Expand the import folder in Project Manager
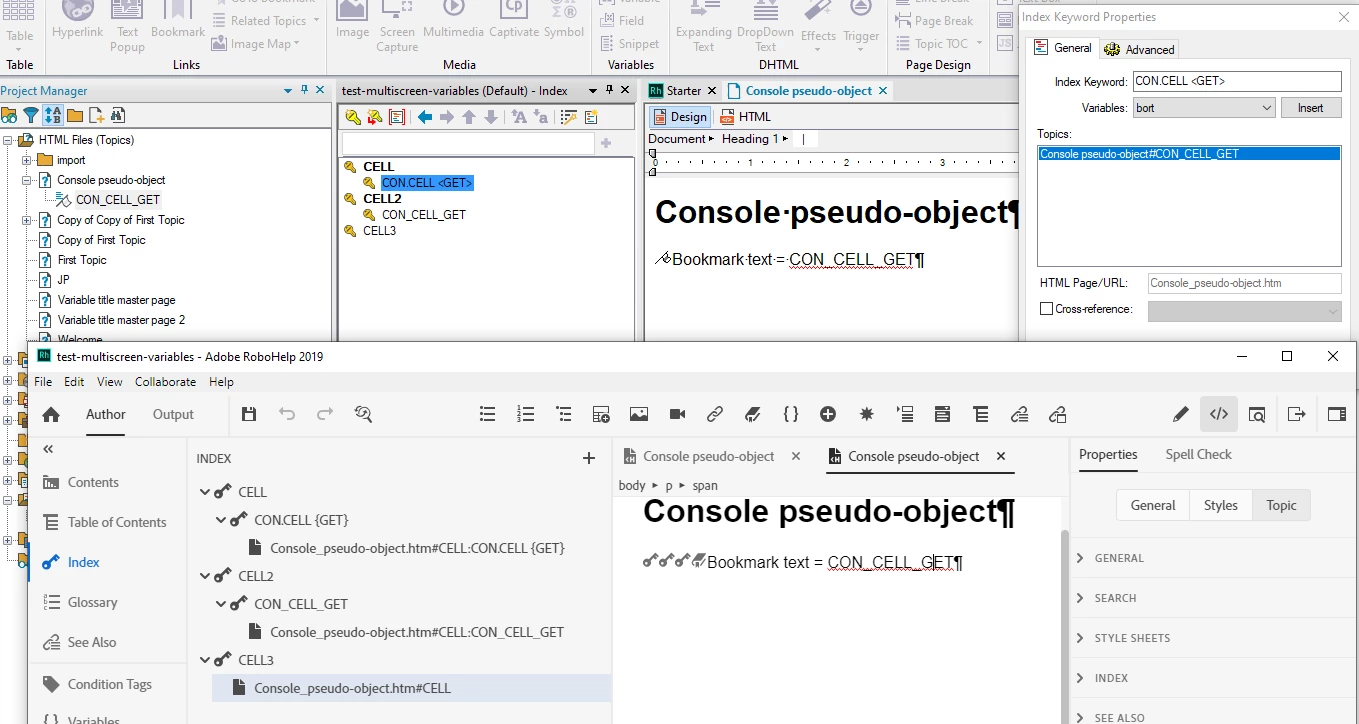Screen dimensions: 1359x724 27,160
